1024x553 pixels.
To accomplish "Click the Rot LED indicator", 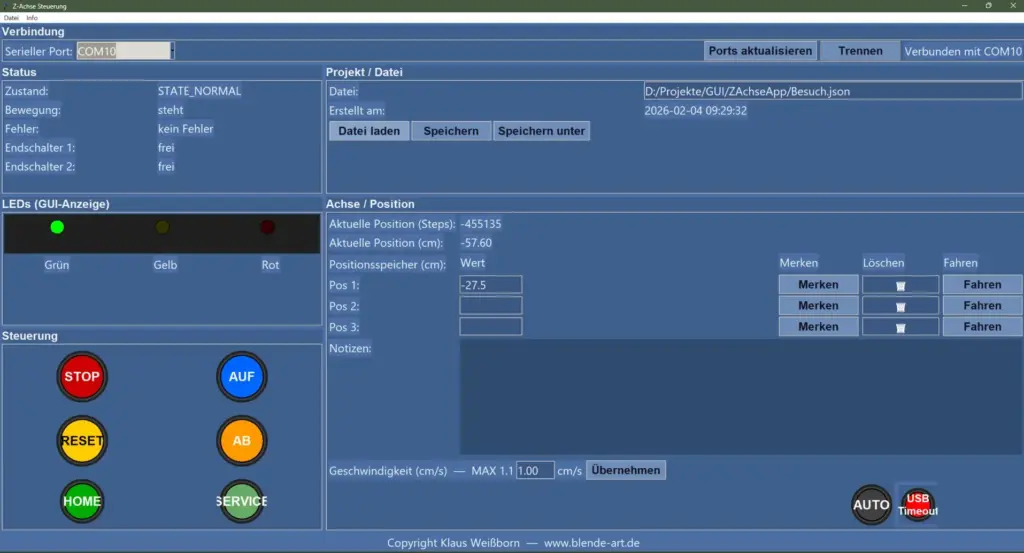I will click(268, 227).
